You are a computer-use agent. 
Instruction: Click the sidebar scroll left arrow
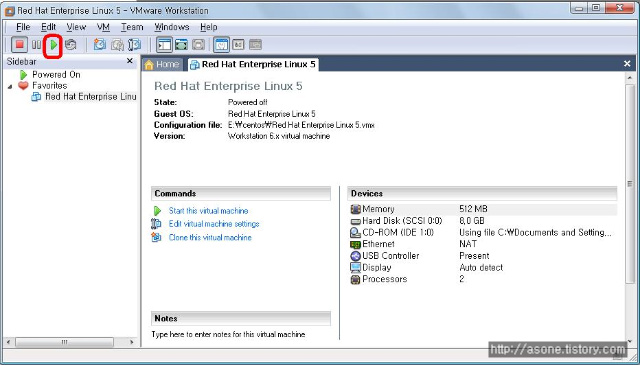(9, 342)
